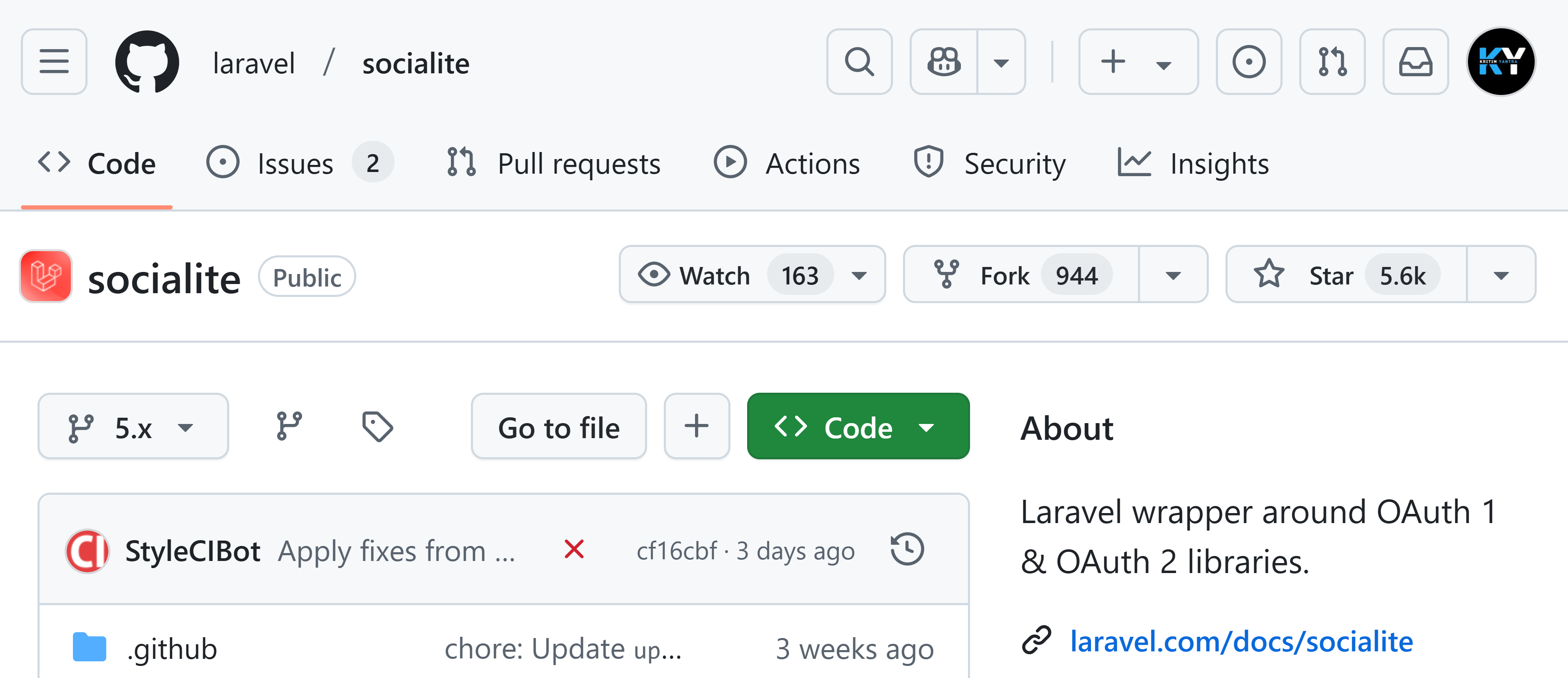The width and height of the screenshot is (1568, 678).
Task: Open the 'chore: Update up...' commit message
Action: coord(563,649)
